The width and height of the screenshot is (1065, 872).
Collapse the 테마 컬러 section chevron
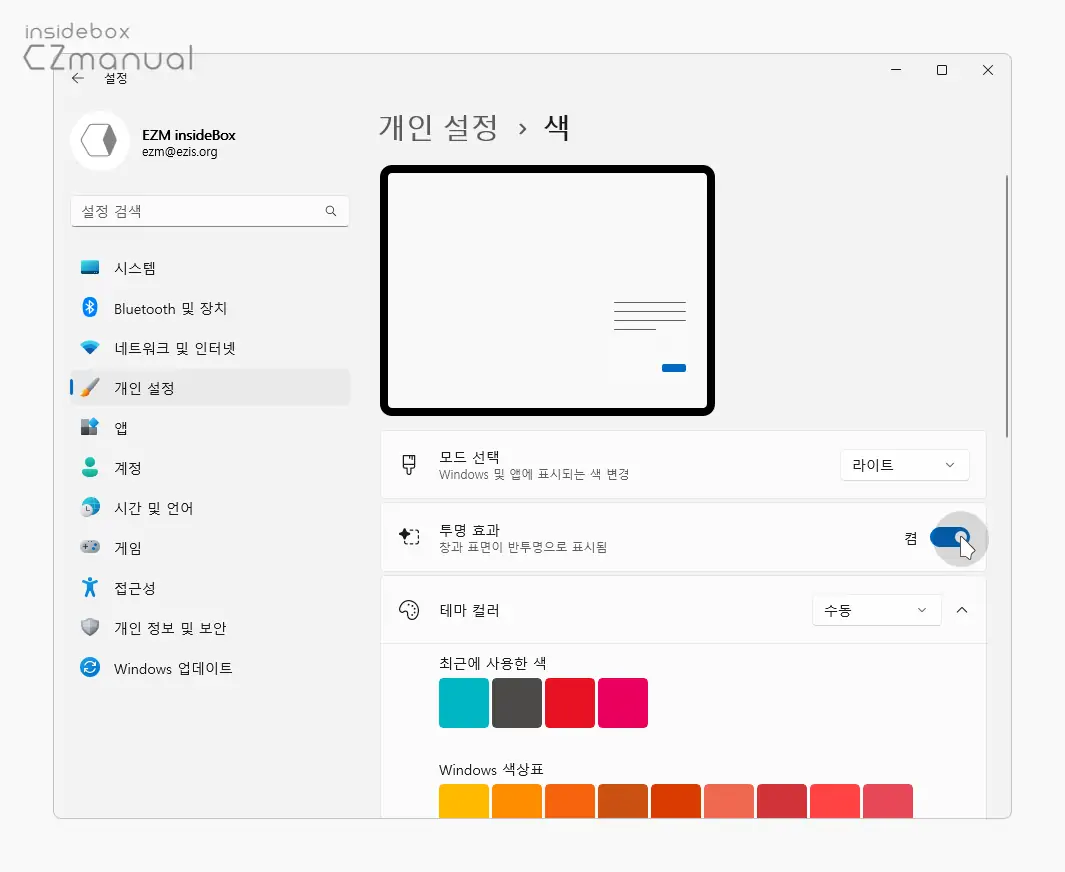click(x=962, y=609)
